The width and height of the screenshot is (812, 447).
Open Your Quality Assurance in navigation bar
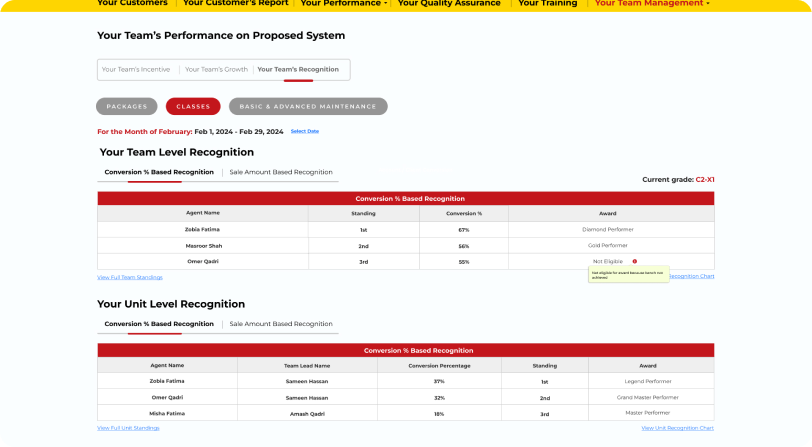(449, 4)
